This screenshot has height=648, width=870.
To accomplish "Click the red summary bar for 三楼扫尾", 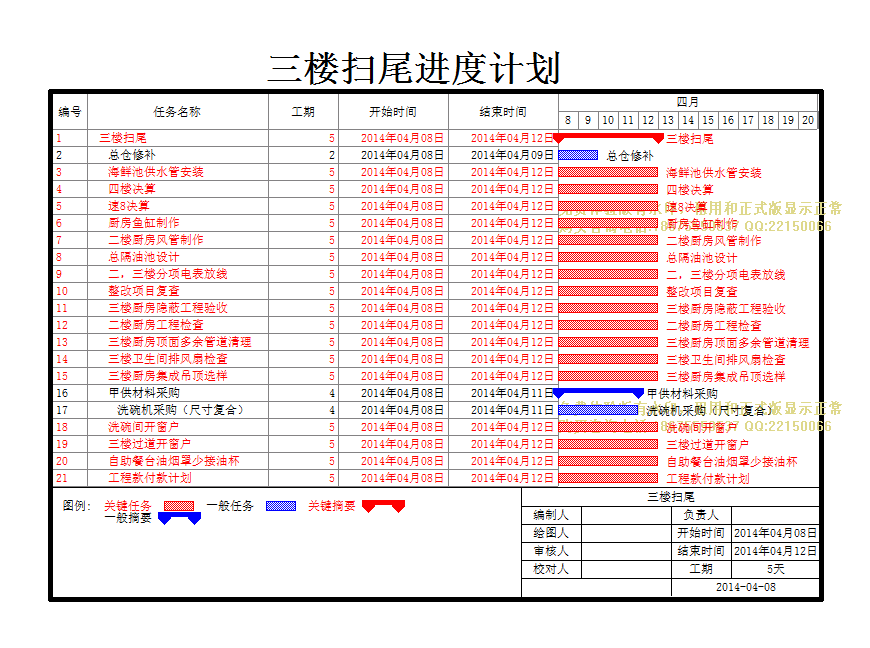I will pos(609,137).
